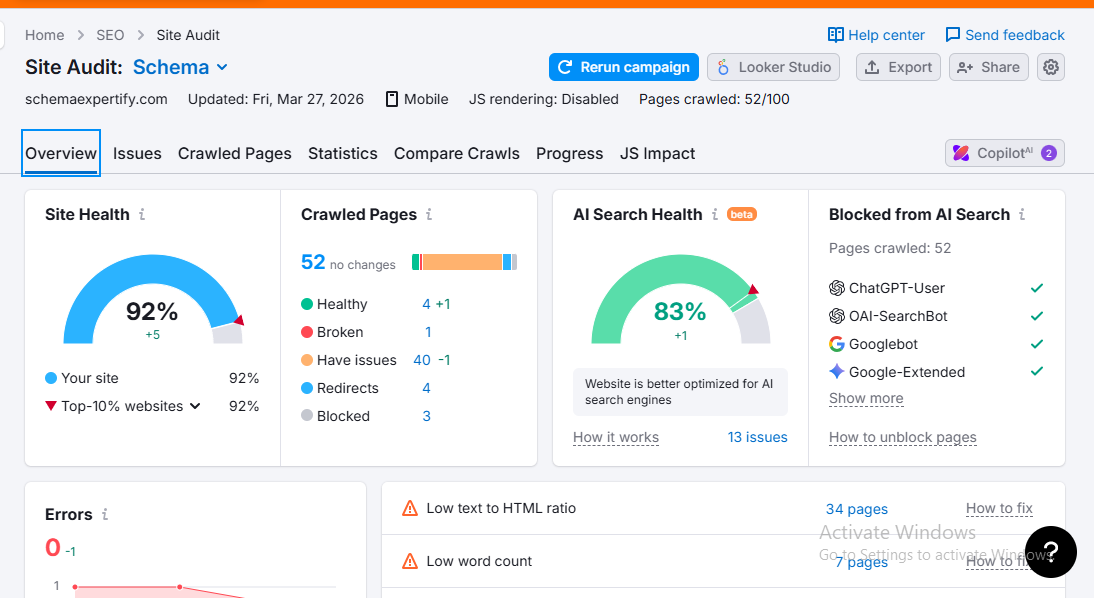Switch to the Issues tab
The image size is (1094, 598).
(x=137, y=154)
